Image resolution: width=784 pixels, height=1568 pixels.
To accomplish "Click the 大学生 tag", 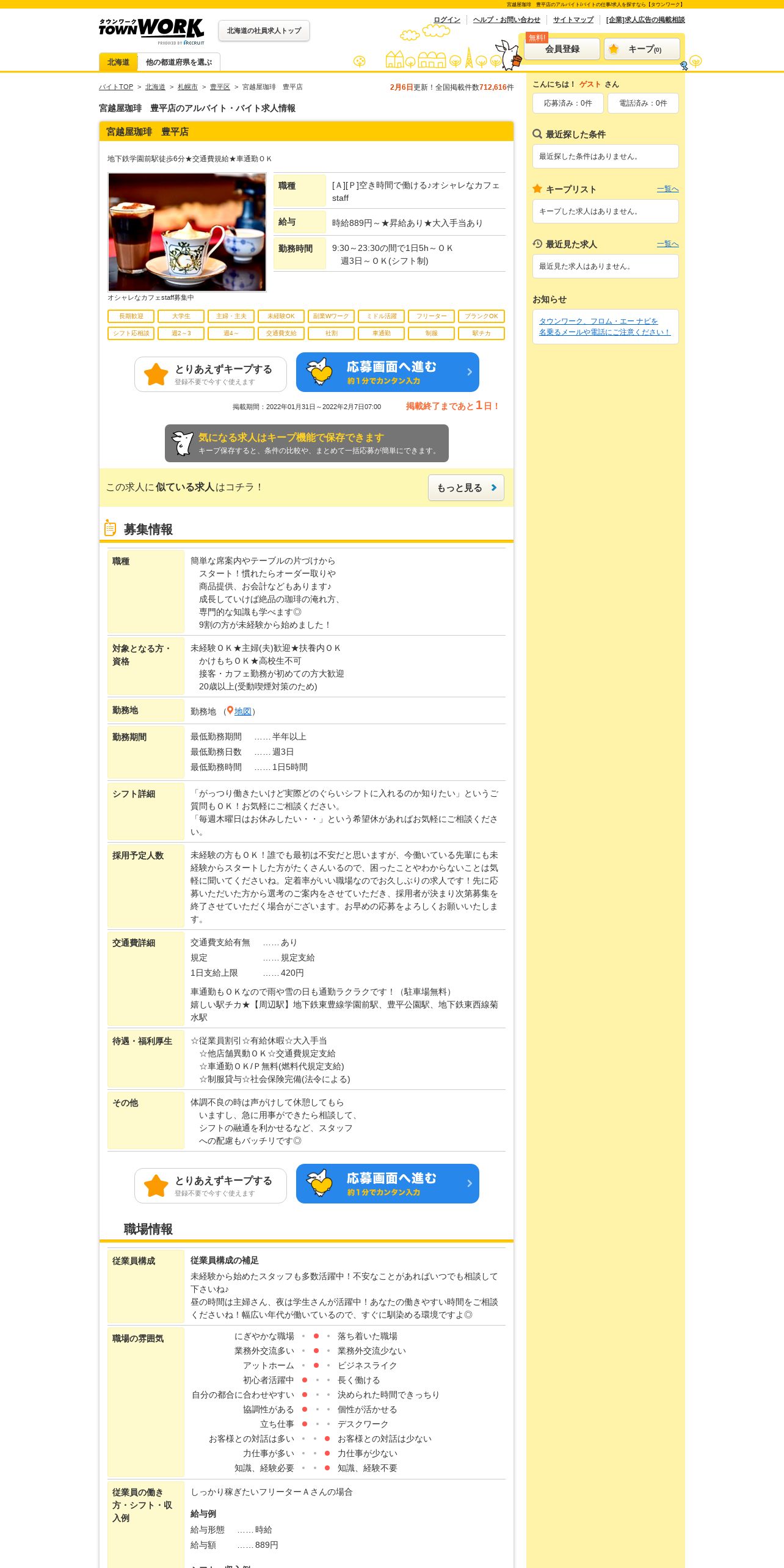I will point(181,316).
